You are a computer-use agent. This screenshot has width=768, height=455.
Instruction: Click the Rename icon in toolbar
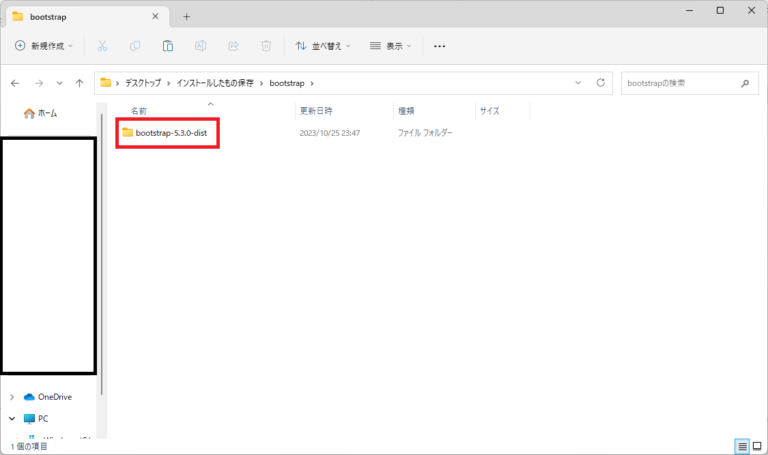click(201, 46)
